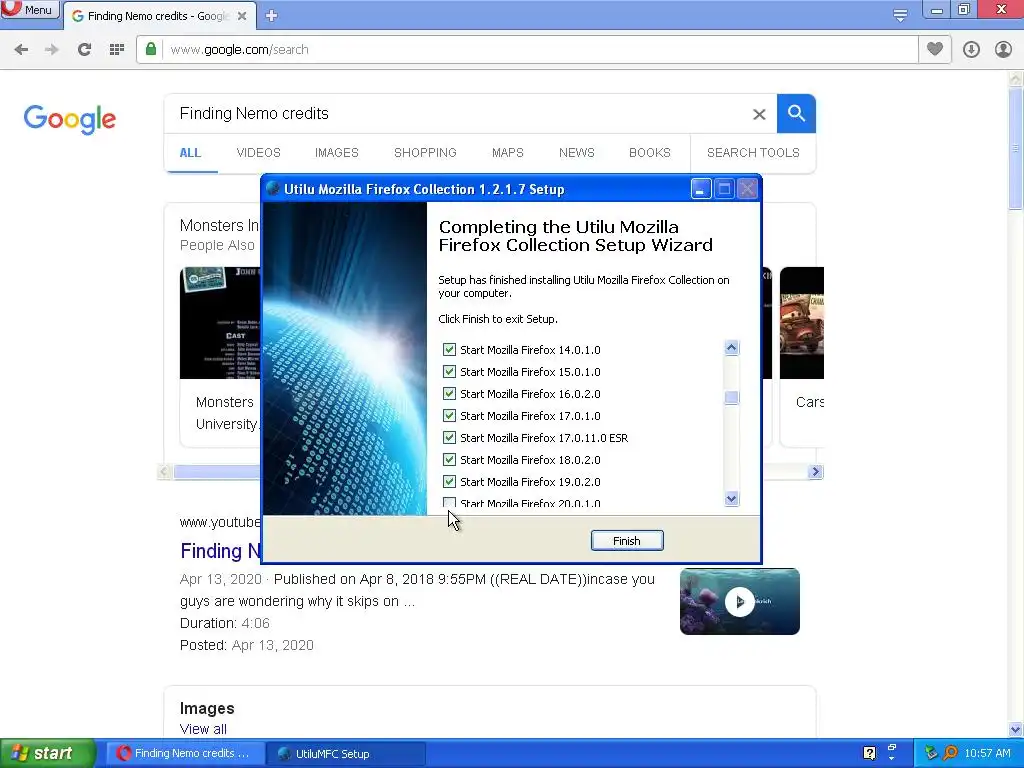This screenshot has height=768, width=1024.
Task: Uncheck Start Mozilla Firefox 14.0.1.0
Action: (449, 349)
